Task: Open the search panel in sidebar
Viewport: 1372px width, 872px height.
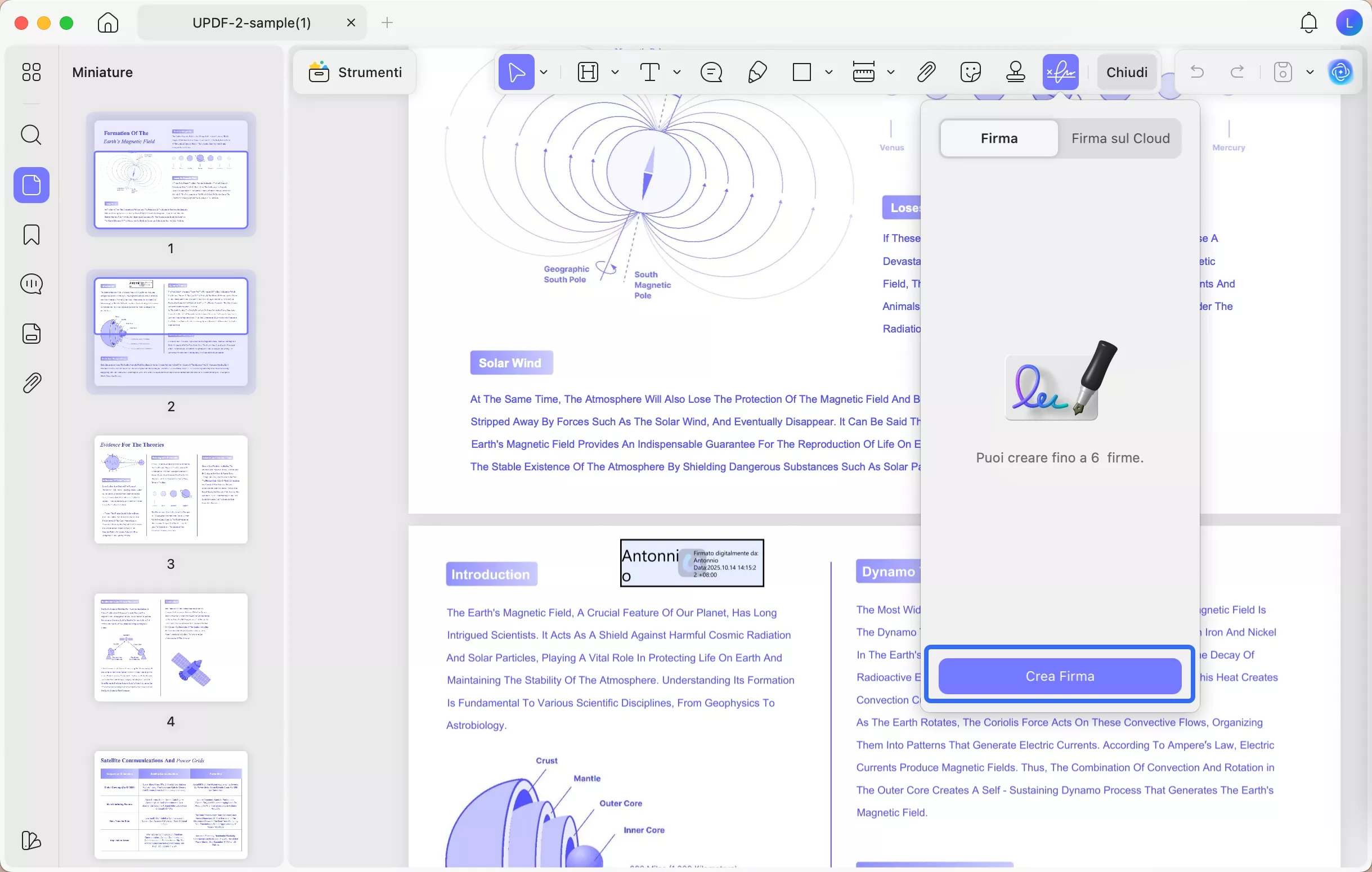Action: coord(32,136)
